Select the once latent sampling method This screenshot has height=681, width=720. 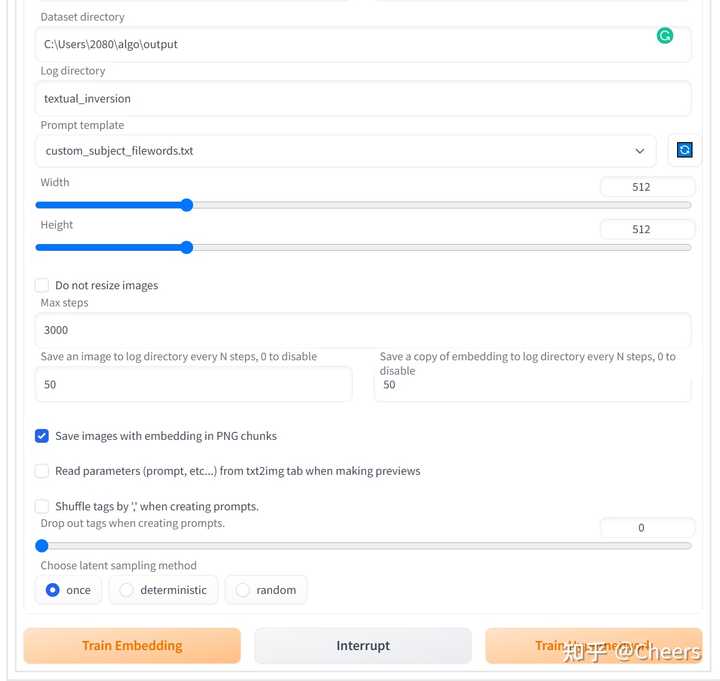pos(53,590)
